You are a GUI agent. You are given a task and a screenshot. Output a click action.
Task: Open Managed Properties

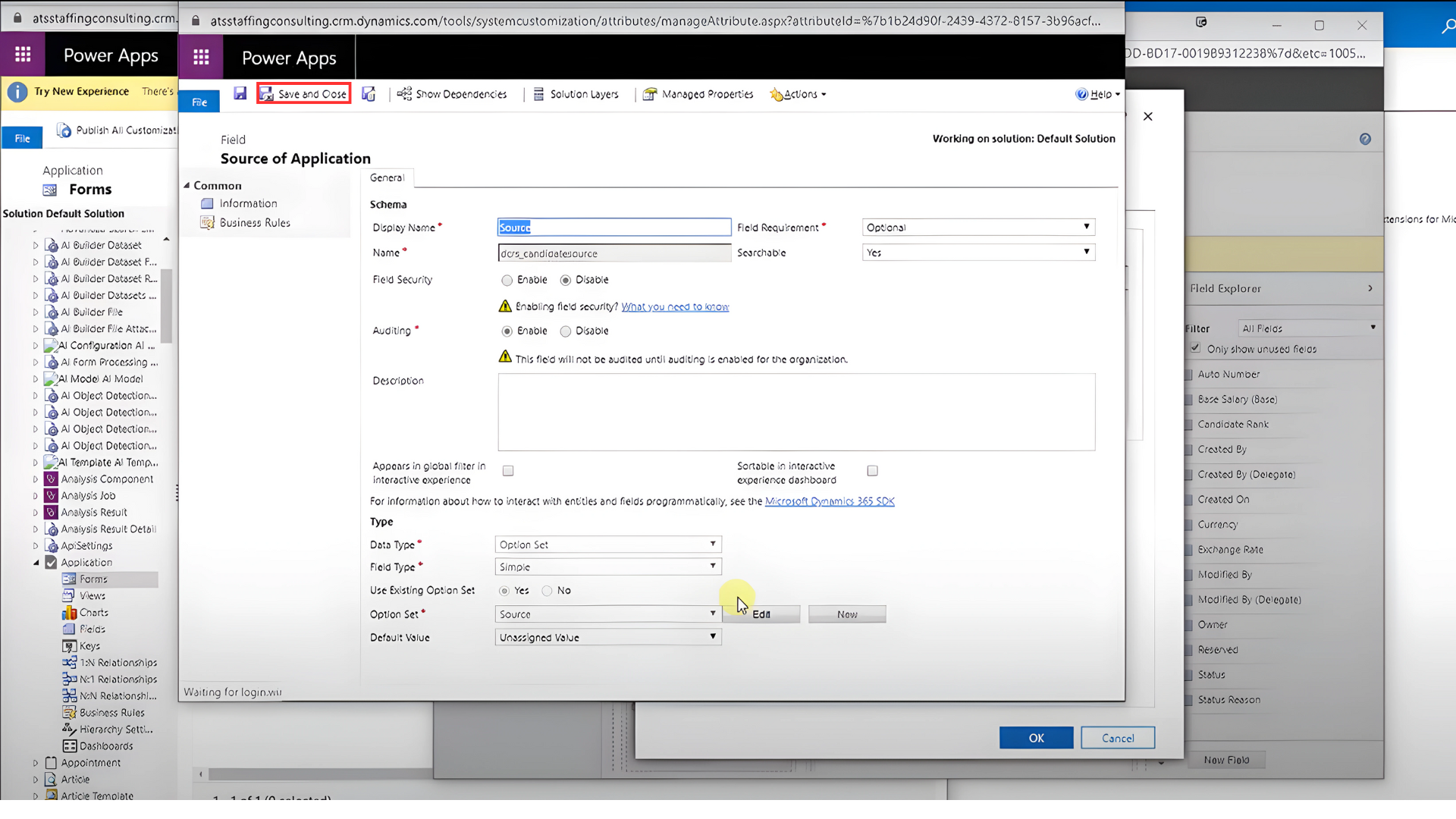[698, 94]
